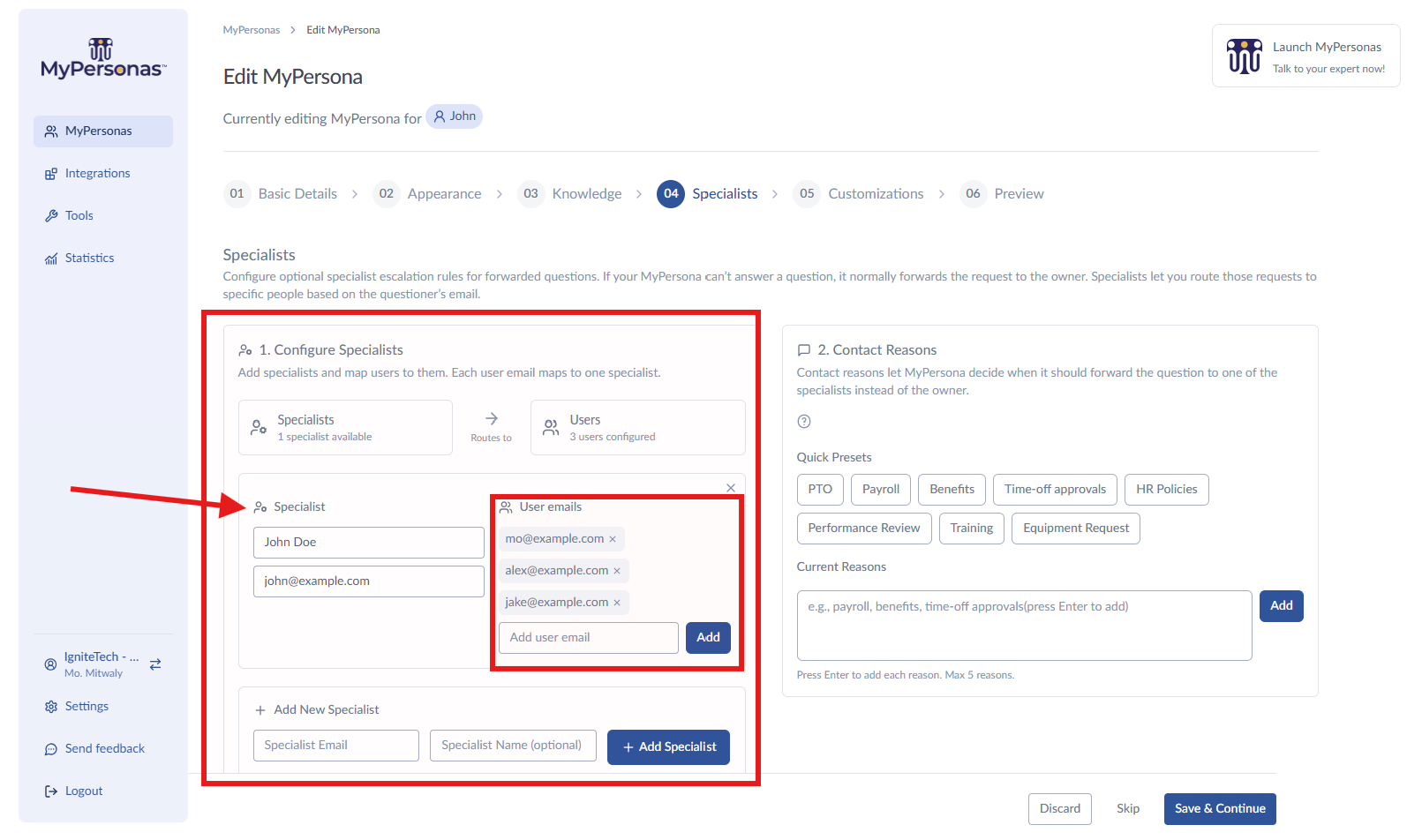Go to step 03 Knowledge

tap(570, 194)
